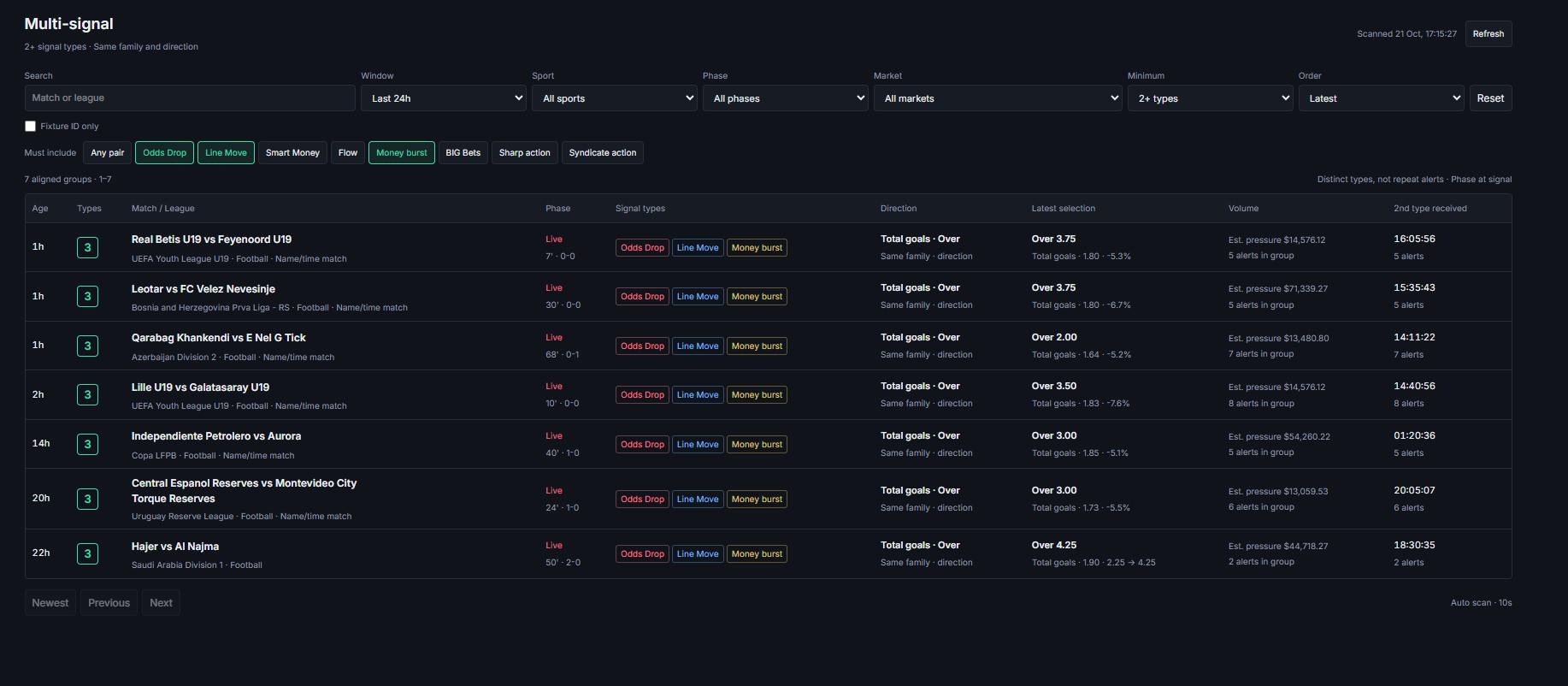Click Line Move tag in Qarabag row
The height and width of the screenshot is (686, 1568).
[698, 346]
